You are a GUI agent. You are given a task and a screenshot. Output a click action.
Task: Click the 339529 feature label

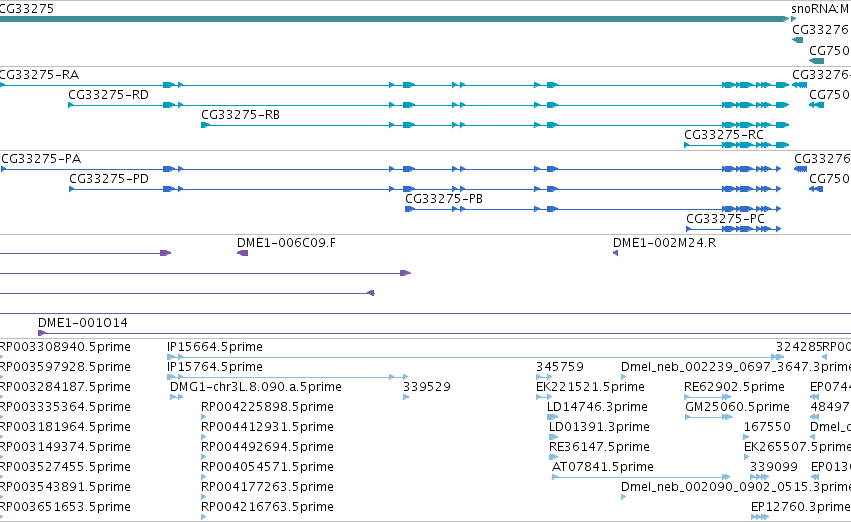point(427,387)
